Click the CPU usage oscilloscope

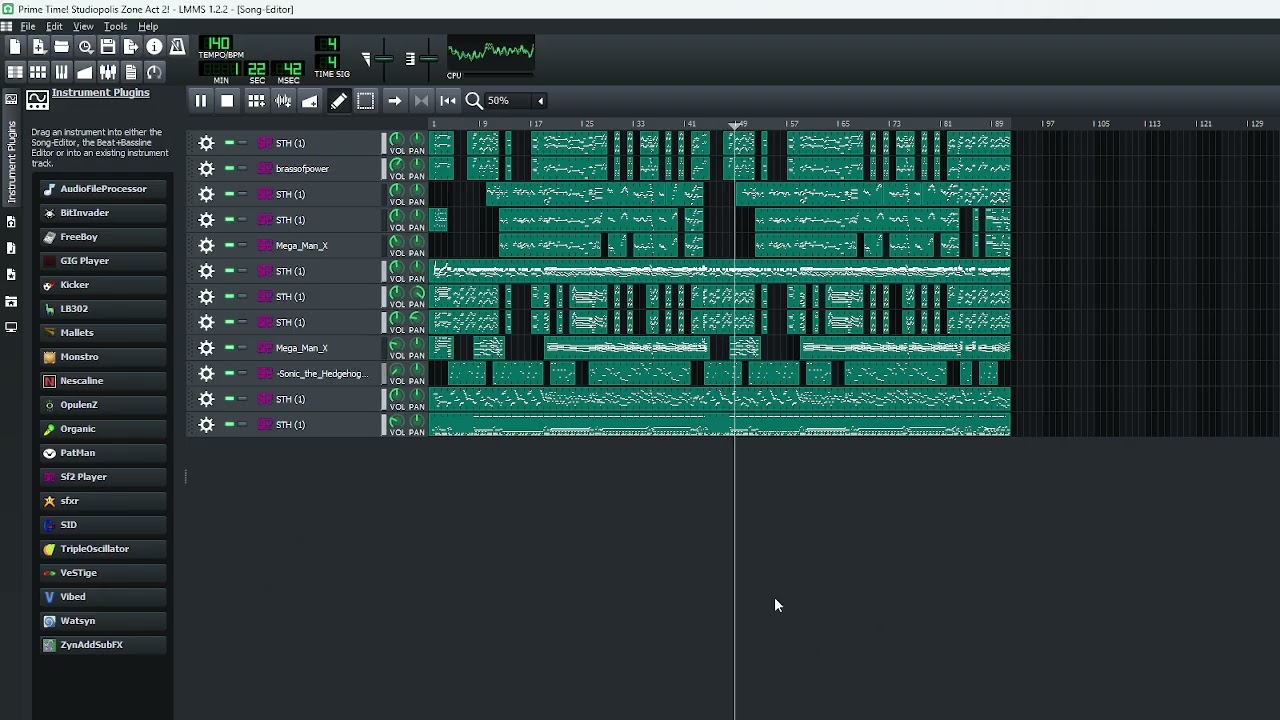coord(490,52)
